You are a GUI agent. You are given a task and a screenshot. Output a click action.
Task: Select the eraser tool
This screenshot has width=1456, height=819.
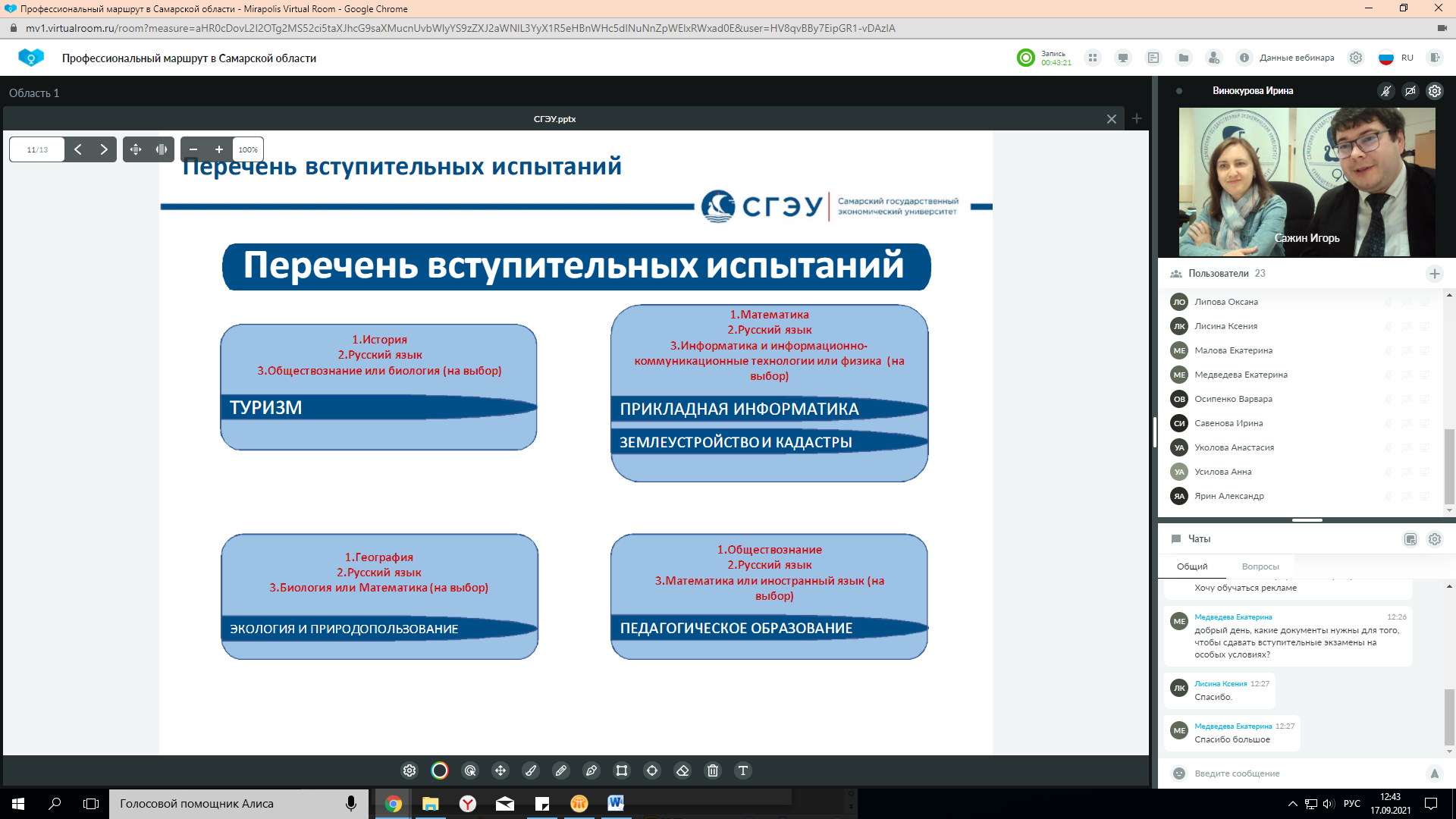coord(682,770)
